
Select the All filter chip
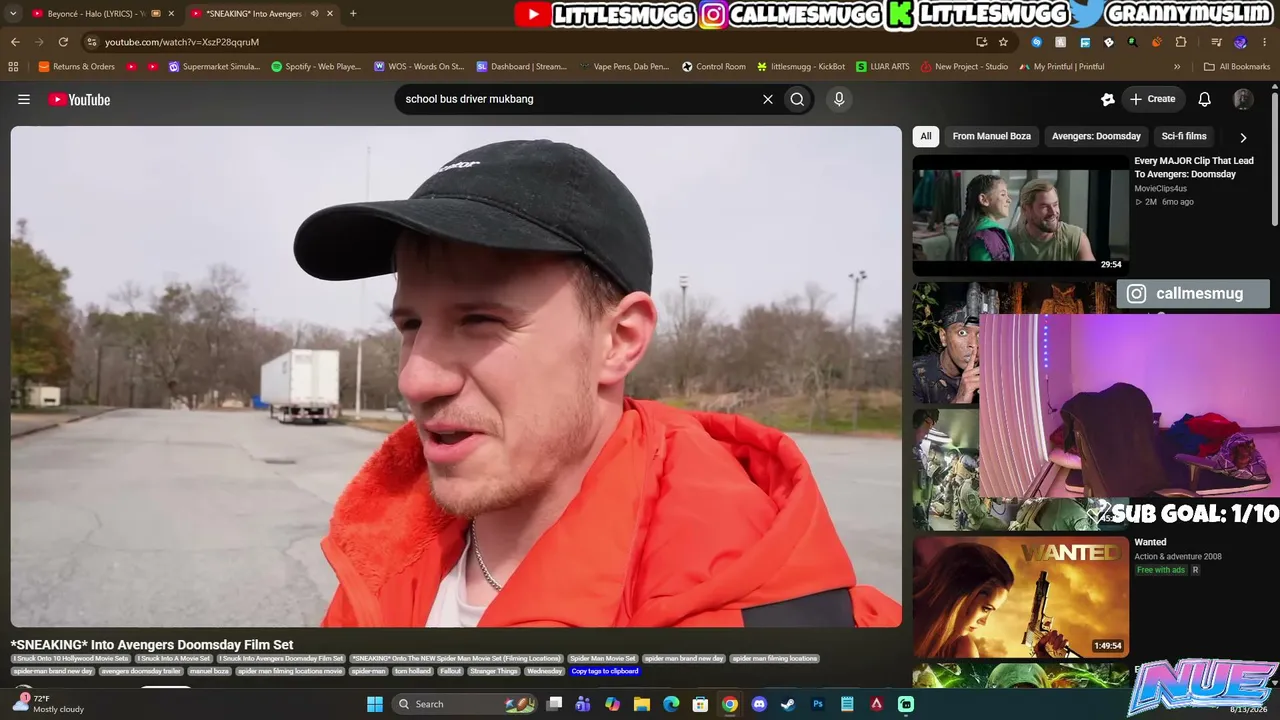coord(926,136)
